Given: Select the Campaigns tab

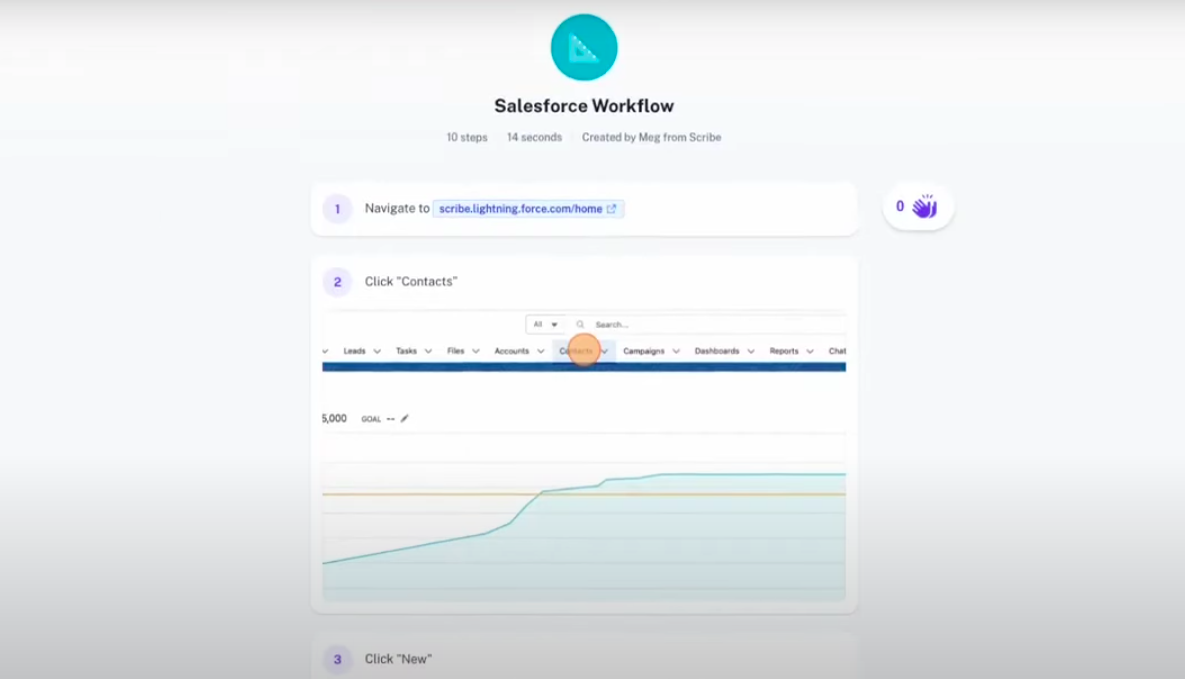Looking at the screenshot, I should (x=644, y=351).
